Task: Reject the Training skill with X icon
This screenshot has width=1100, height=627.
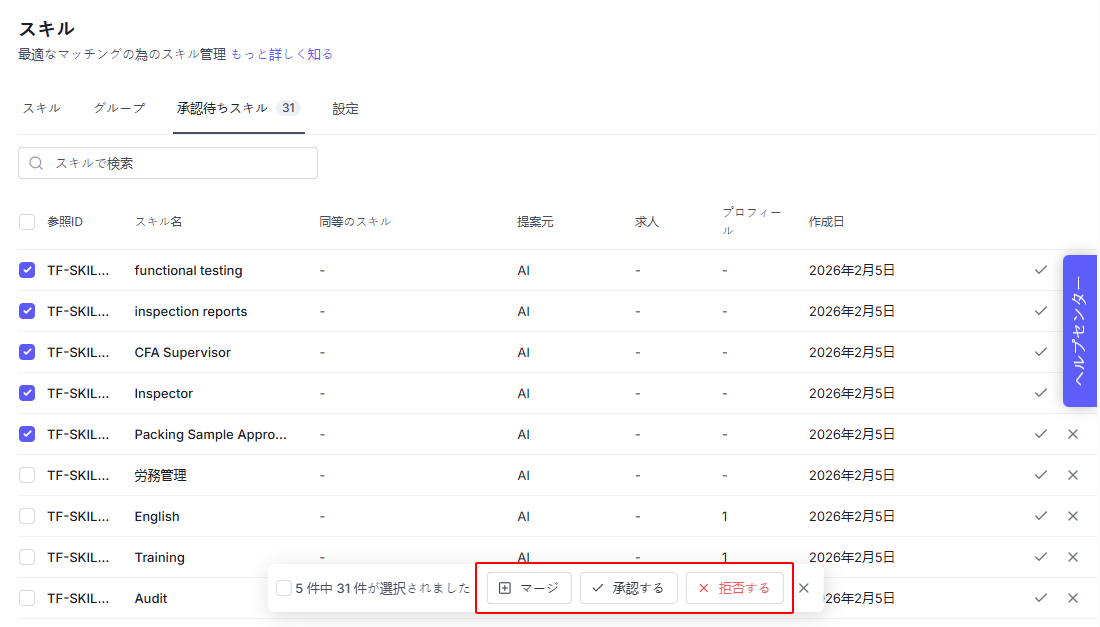Action: click(1073, 557)
